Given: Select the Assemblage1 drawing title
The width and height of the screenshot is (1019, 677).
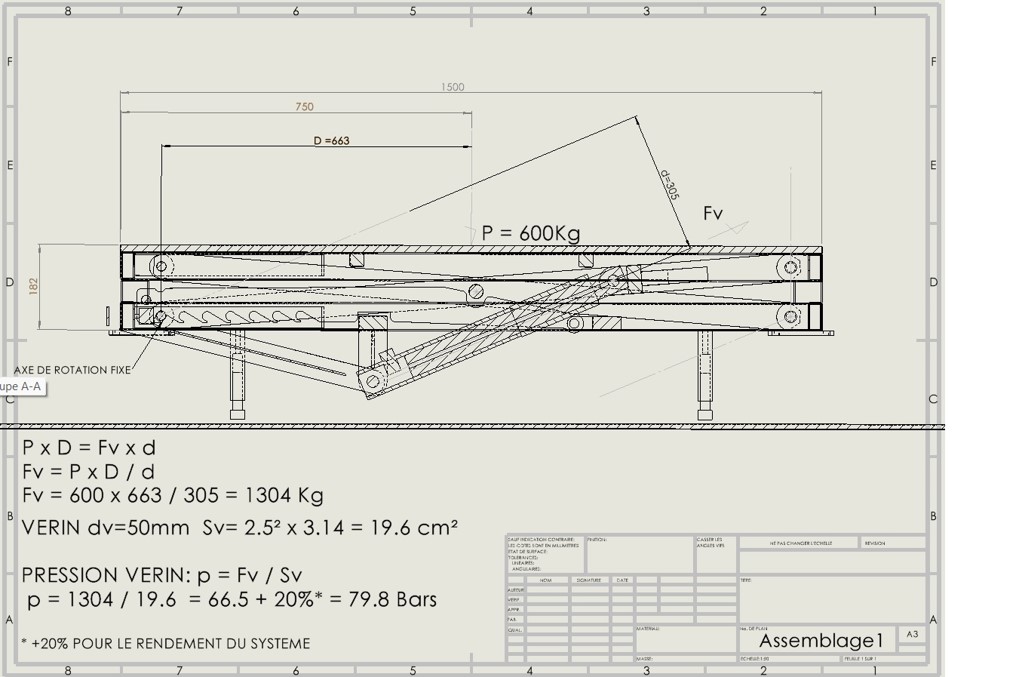Looking at the screenshot, I should coord(822,640).
